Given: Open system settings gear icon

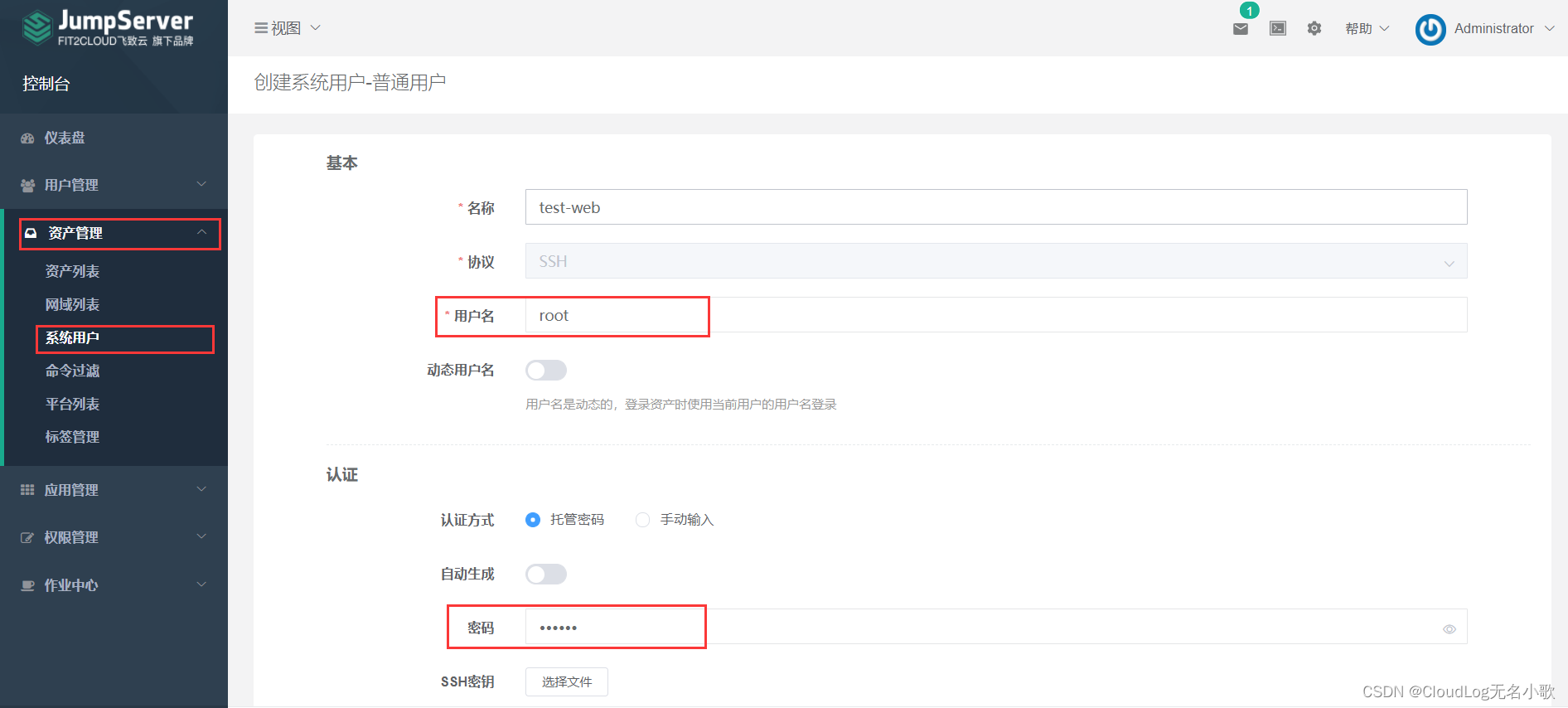Looking at the screenshot, I should (1314, 28).
